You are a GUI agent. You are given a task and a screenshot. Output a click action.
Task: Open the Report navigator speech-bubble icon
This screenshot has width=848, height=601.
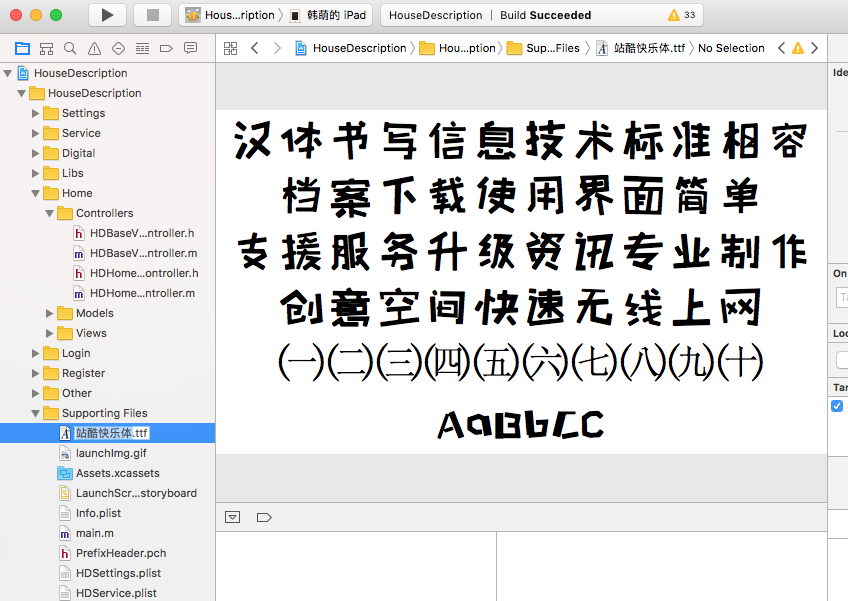pyautogui.click(x=190, y=48)
